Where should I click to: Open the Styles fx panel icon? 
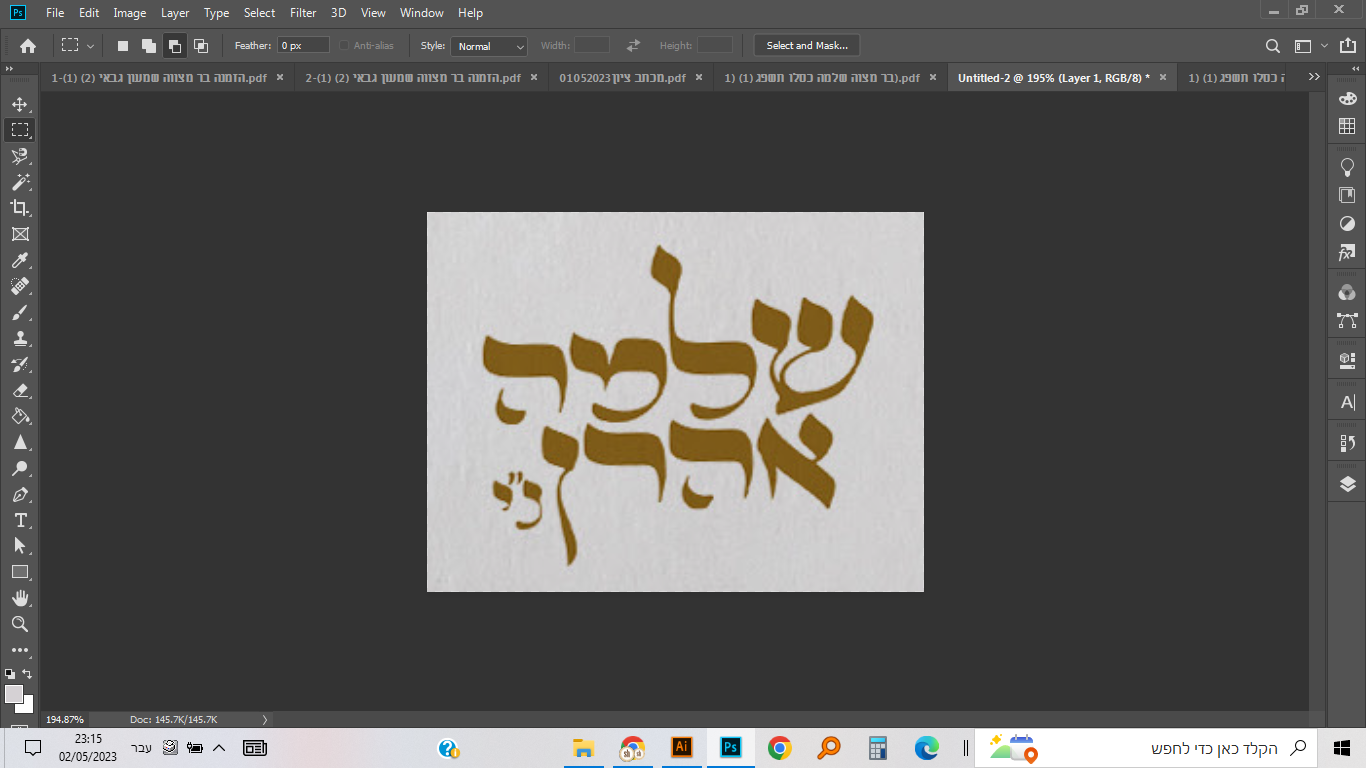pyautogui.click(x=1347, y=252)
